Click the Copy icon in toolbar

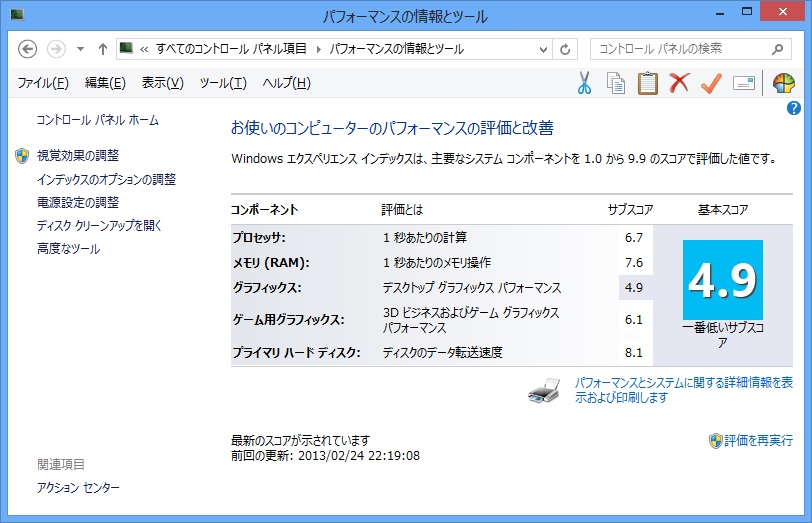(x=616, y=83)
